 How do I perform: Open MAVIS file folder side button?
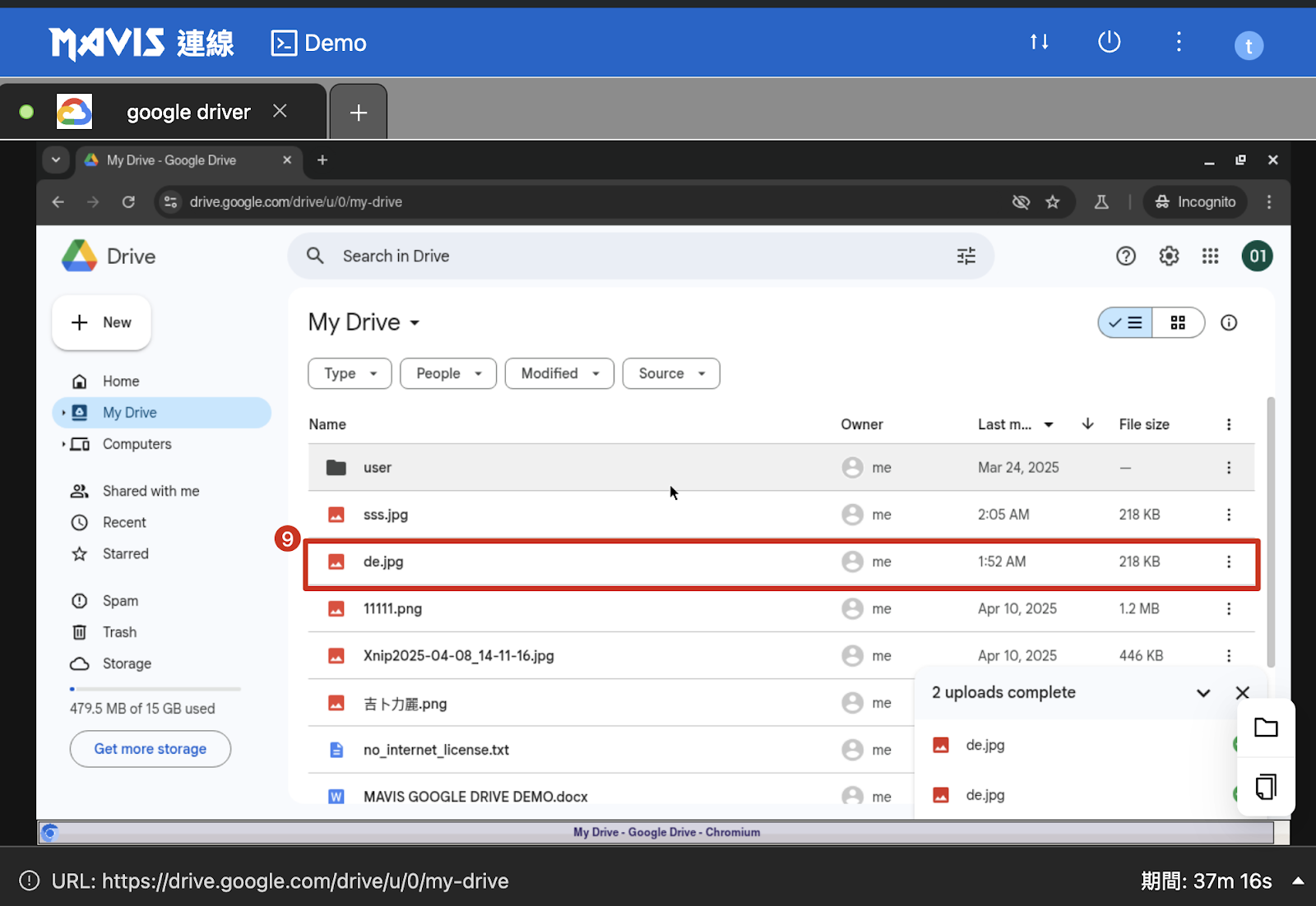1266,728
